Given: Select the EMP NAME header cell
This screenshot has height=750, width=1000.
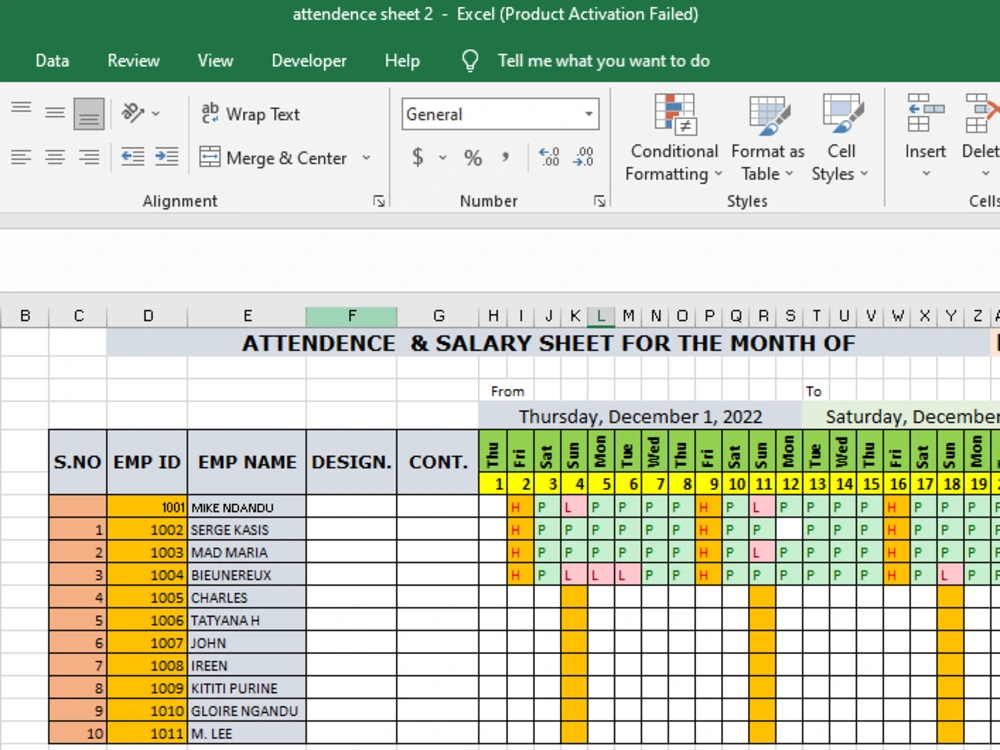Looking at the screenshot, I should point(247,462).
